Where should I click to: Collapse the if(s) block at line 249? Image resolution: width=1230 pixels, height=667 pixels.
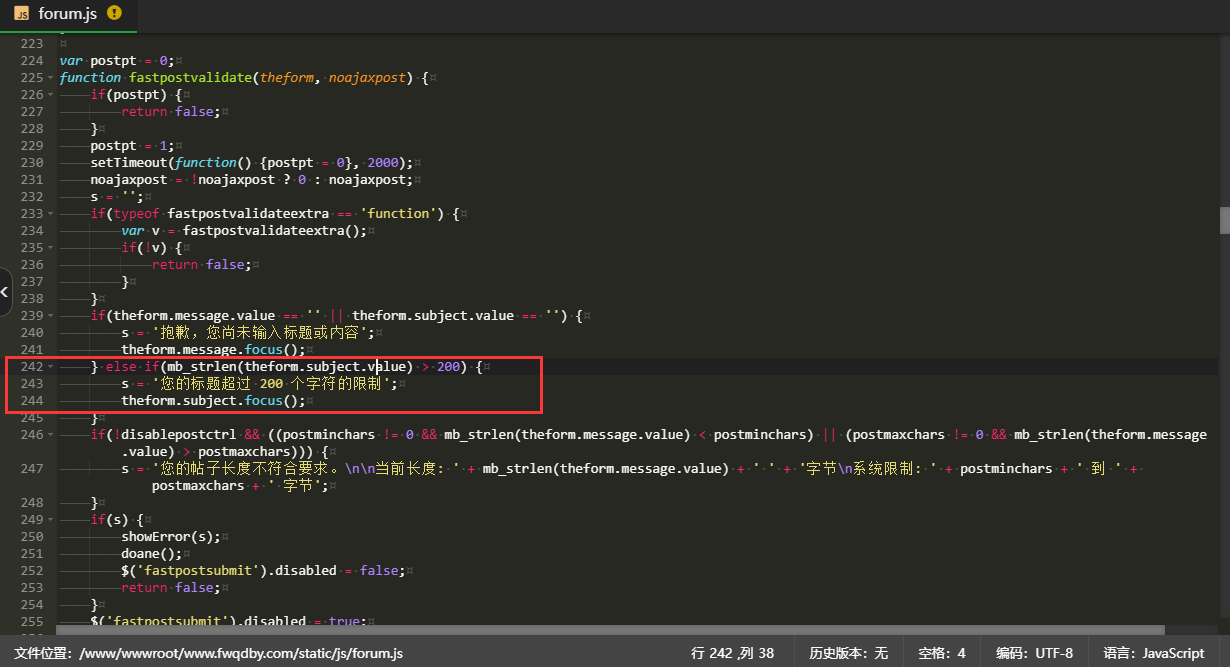click(x=51, y=520)
